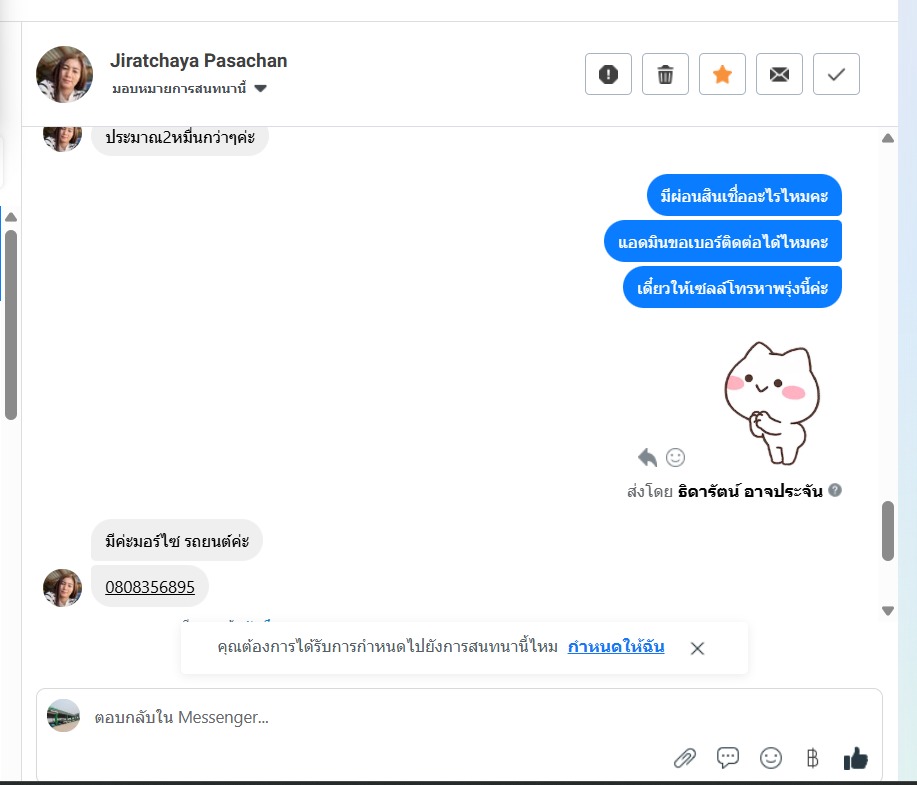This screenshot has width=917, height=785.
Task: Attach a file with paperclip icon
Action: click(x=685, y=759)
